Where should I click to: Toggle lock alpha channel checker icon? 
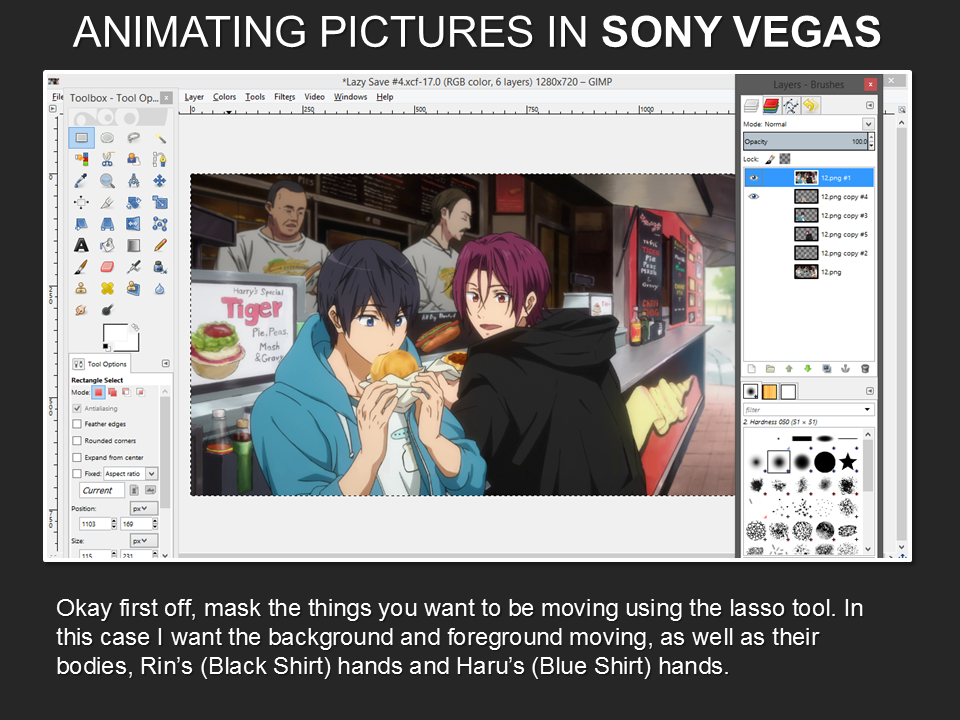[785, 159]
